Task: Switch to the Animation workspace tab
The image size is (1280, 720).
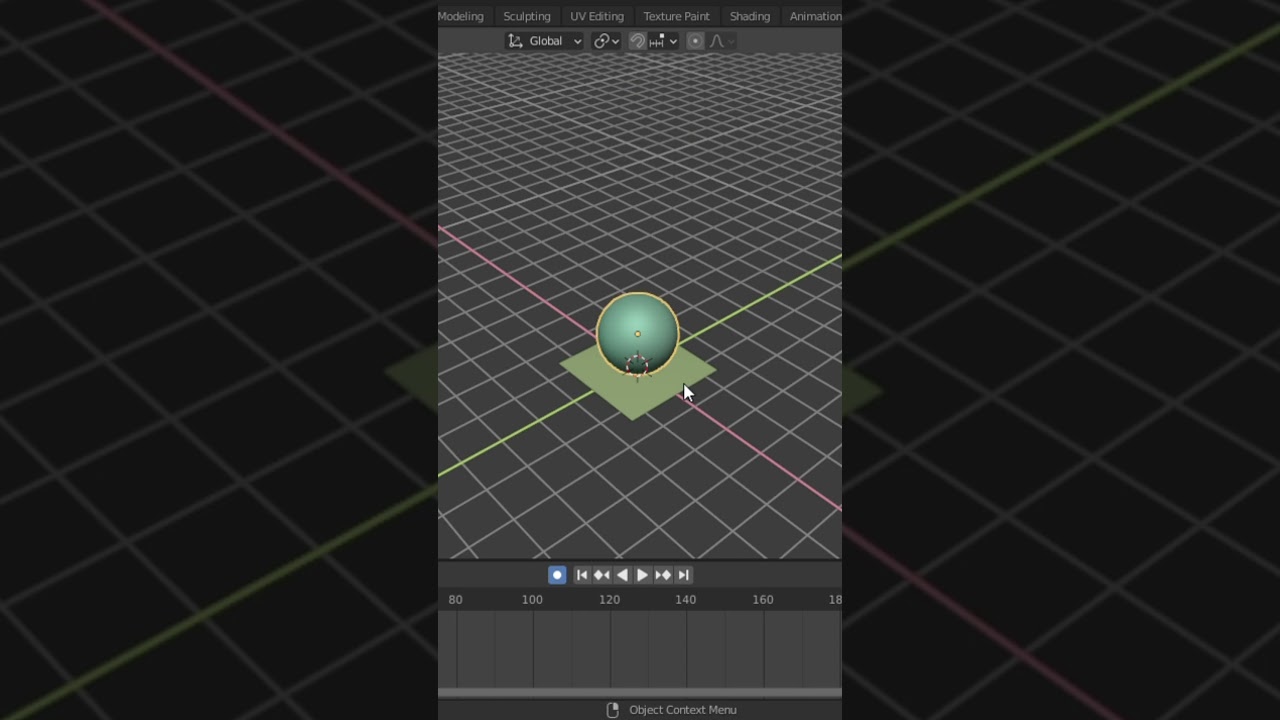Action: pos(815,16)
